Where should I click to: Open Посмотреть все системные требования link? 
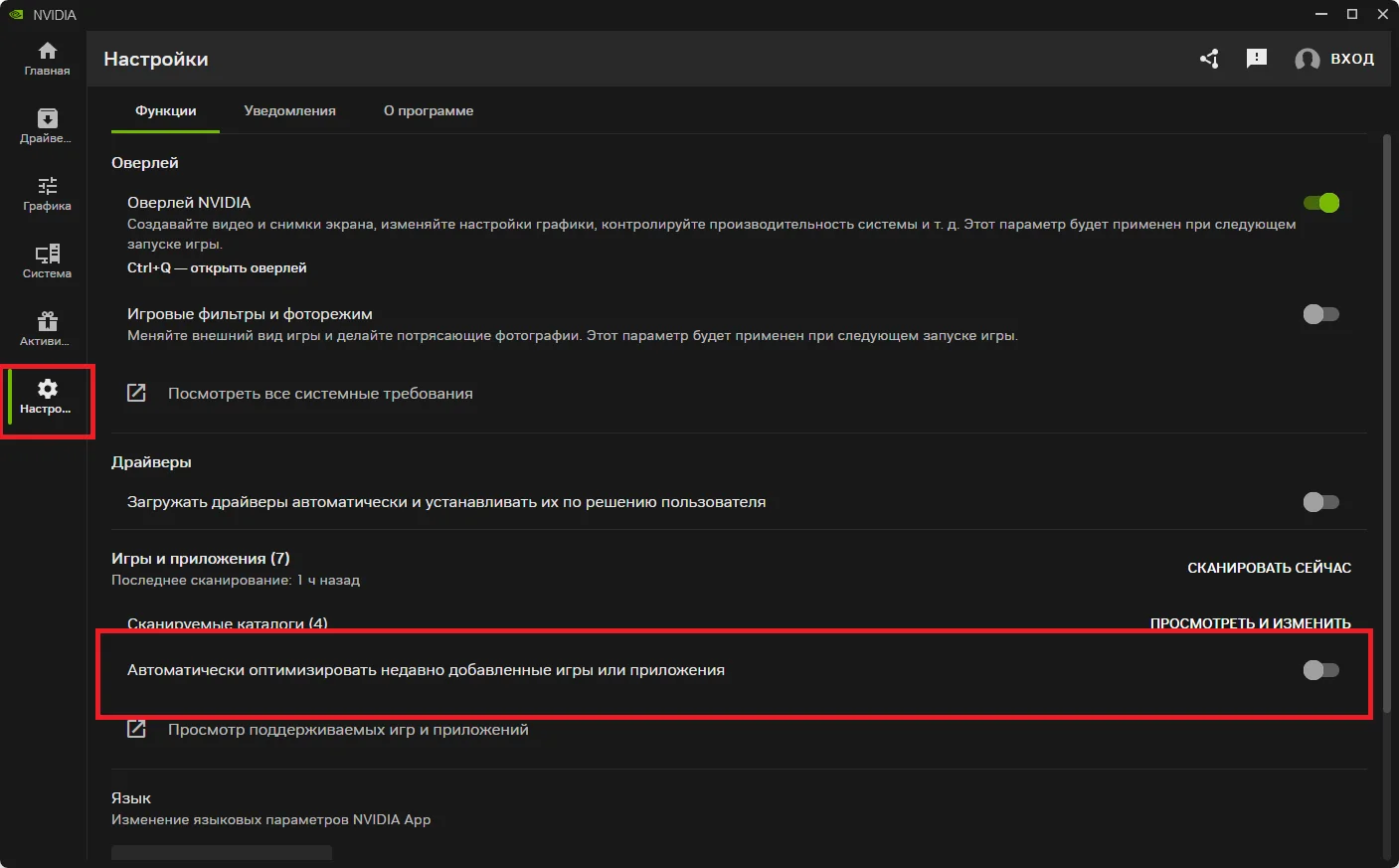pos(319,394)
